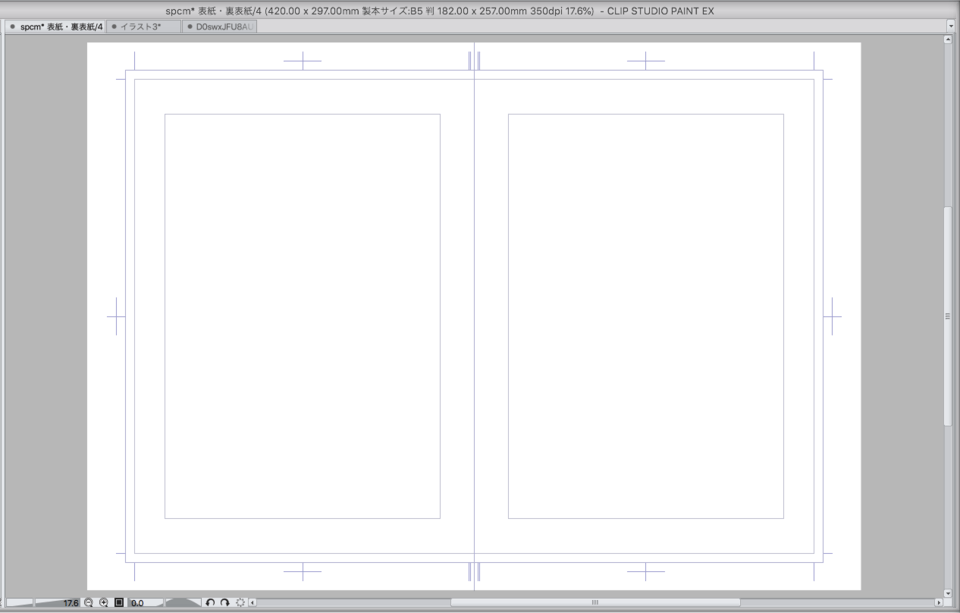The image size is (960, 613).
Task: Close the spcm tab via its dot
Action: 12,27
